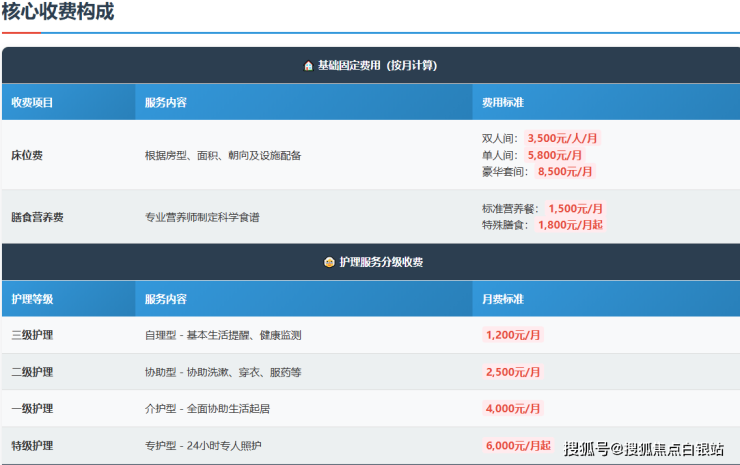This screenshot has width=740, height=465.
Task: Click the 3,500元/人/月 price tag
Action: click(x=562, y=138)
